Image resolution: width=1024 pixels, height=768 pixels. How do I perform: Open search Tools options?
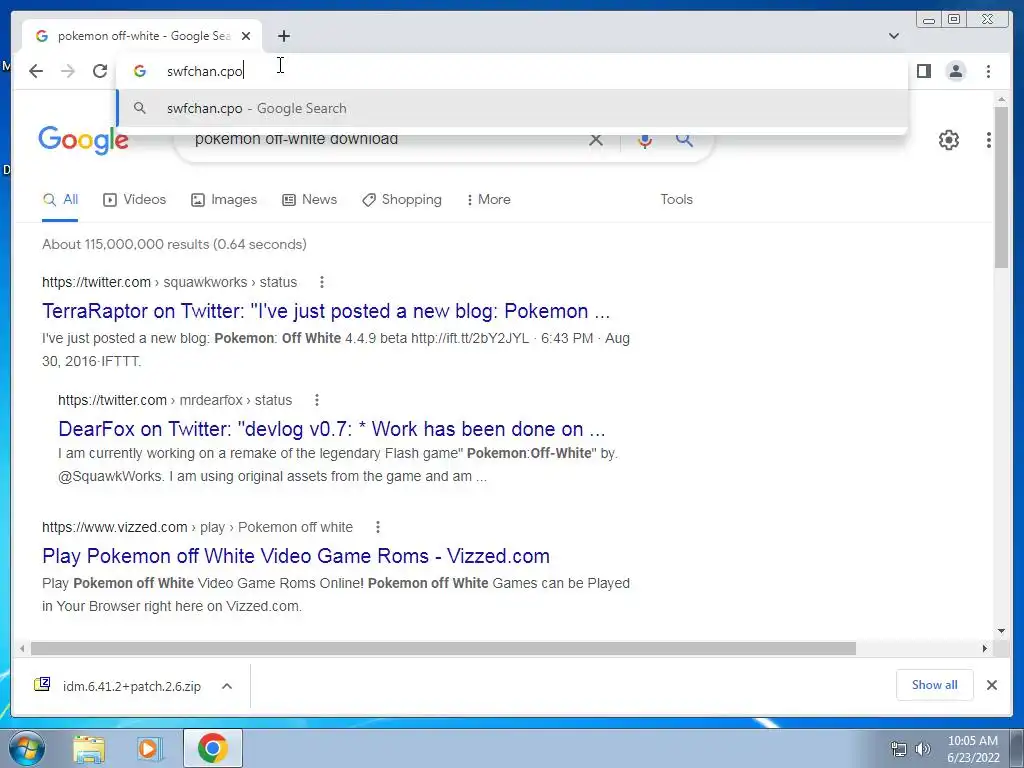click(677, 200)
